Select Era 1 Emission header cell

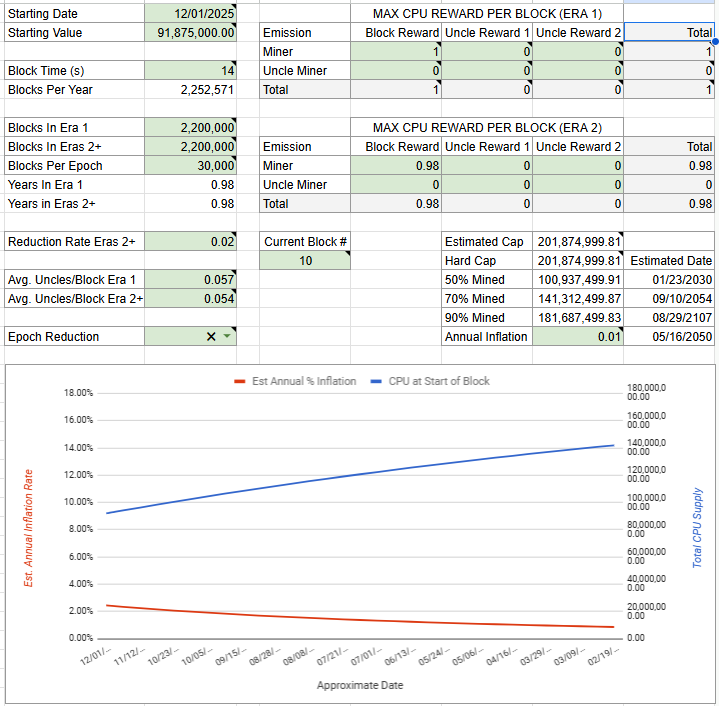point(305,33)
